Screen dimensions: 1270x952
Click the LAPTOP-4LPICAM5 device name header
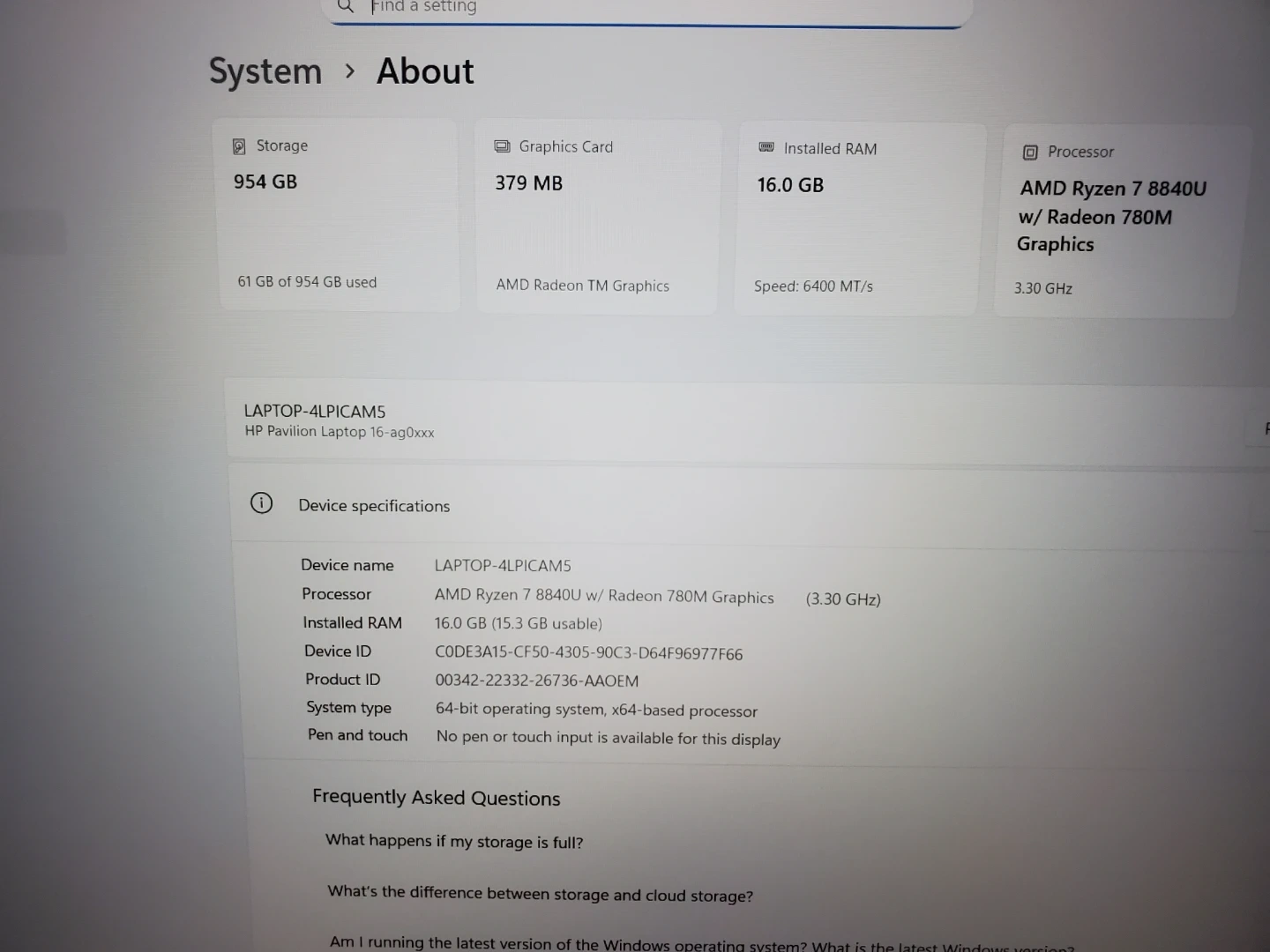click(x=315, y=412)
